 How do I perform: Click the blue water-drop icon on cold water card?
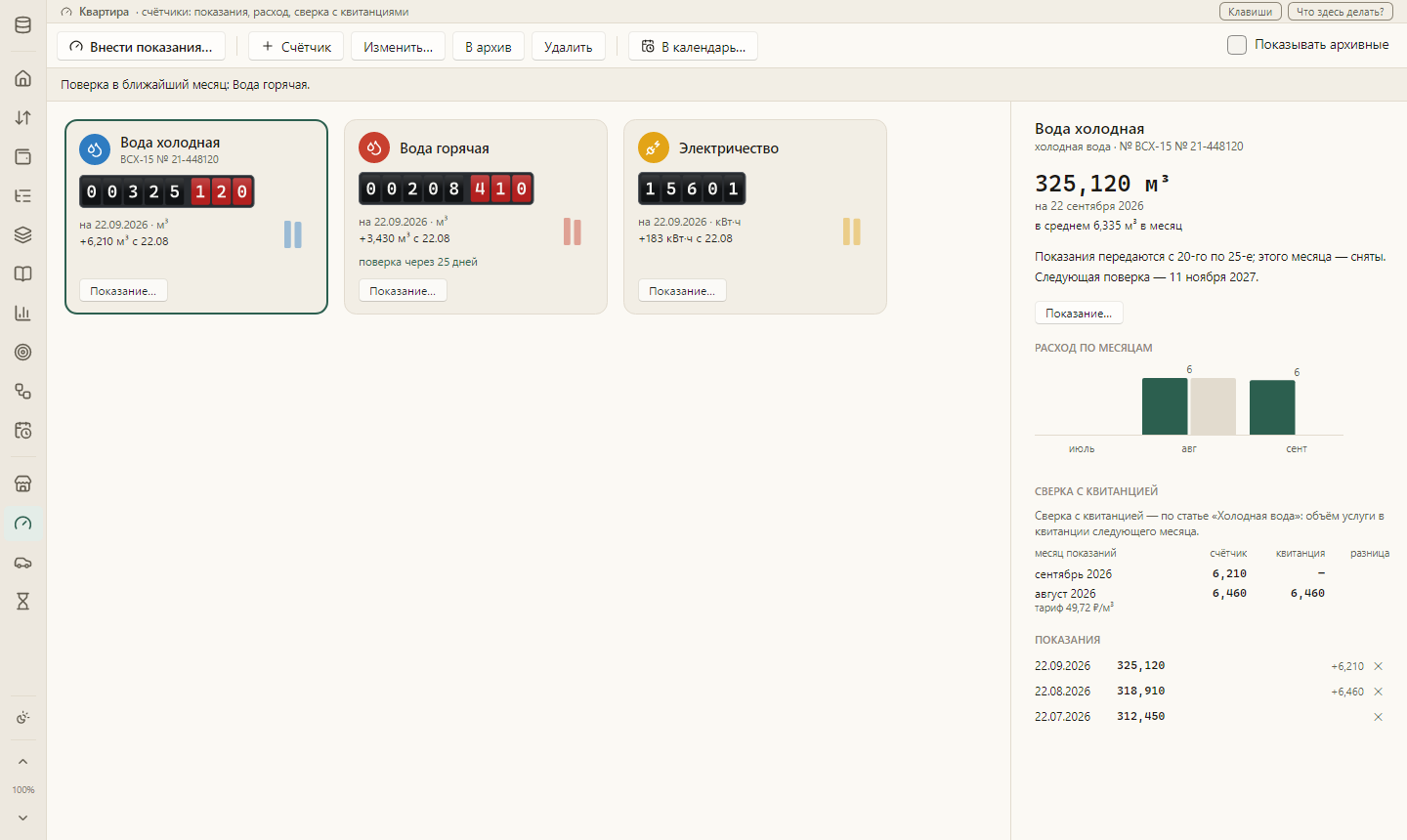95,149
